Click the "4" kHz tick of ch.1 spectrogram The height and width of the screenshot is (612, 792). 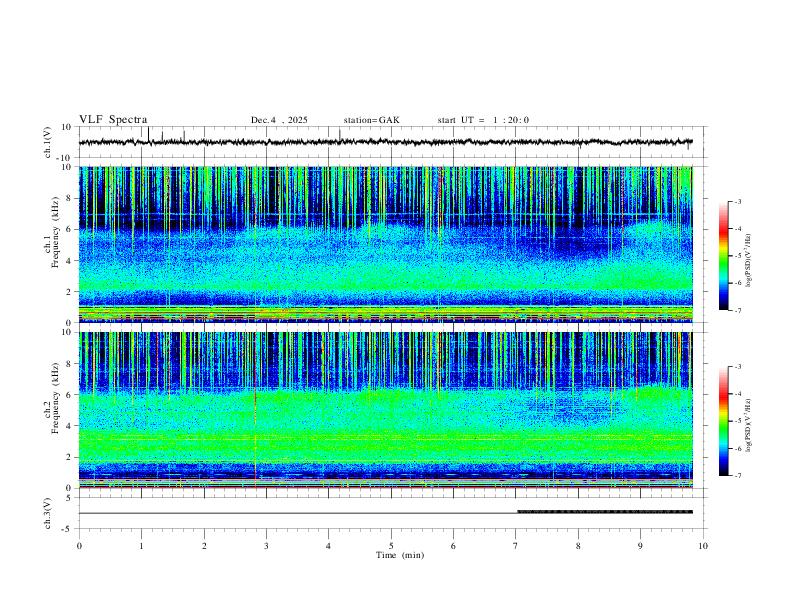(70, 261)
